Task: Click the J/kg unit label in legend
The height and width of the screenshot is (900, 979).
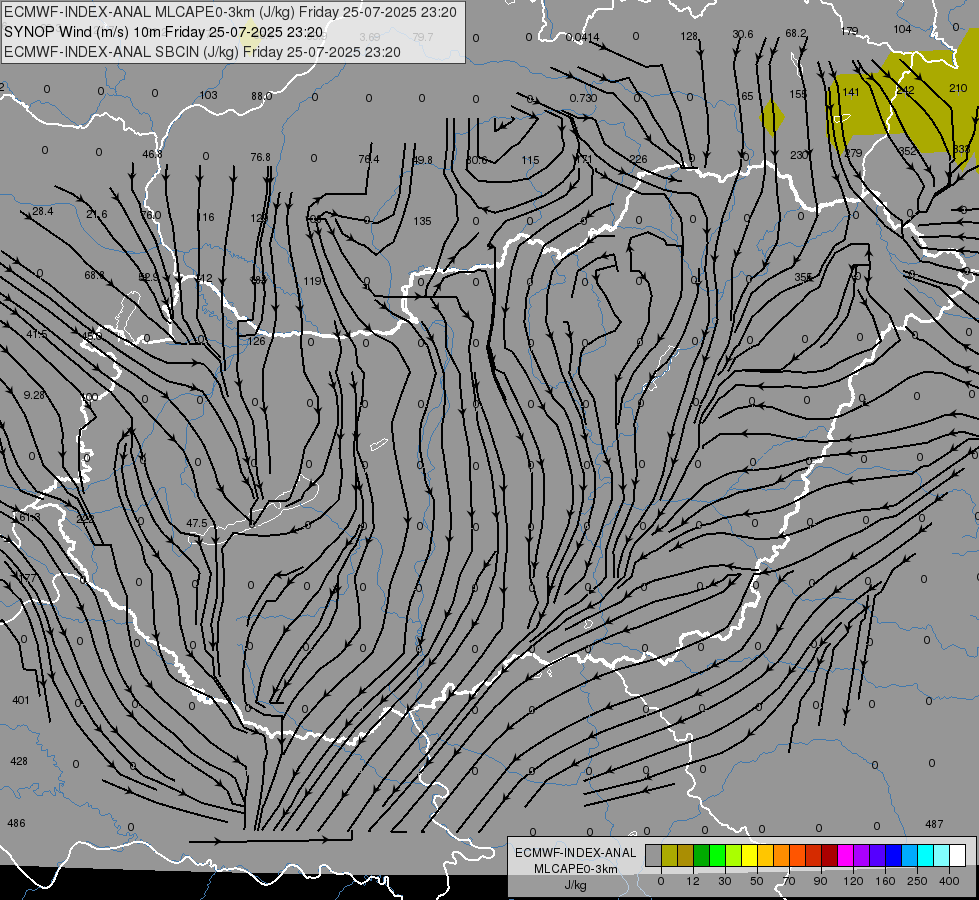Action: (x=575, y=885)
